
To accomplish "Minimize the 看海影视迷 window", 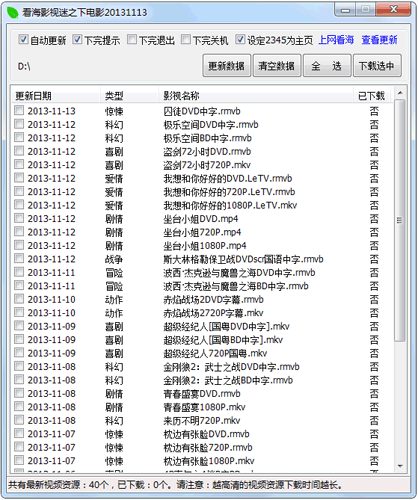I will pyautogui.click(x=345, y=11).
